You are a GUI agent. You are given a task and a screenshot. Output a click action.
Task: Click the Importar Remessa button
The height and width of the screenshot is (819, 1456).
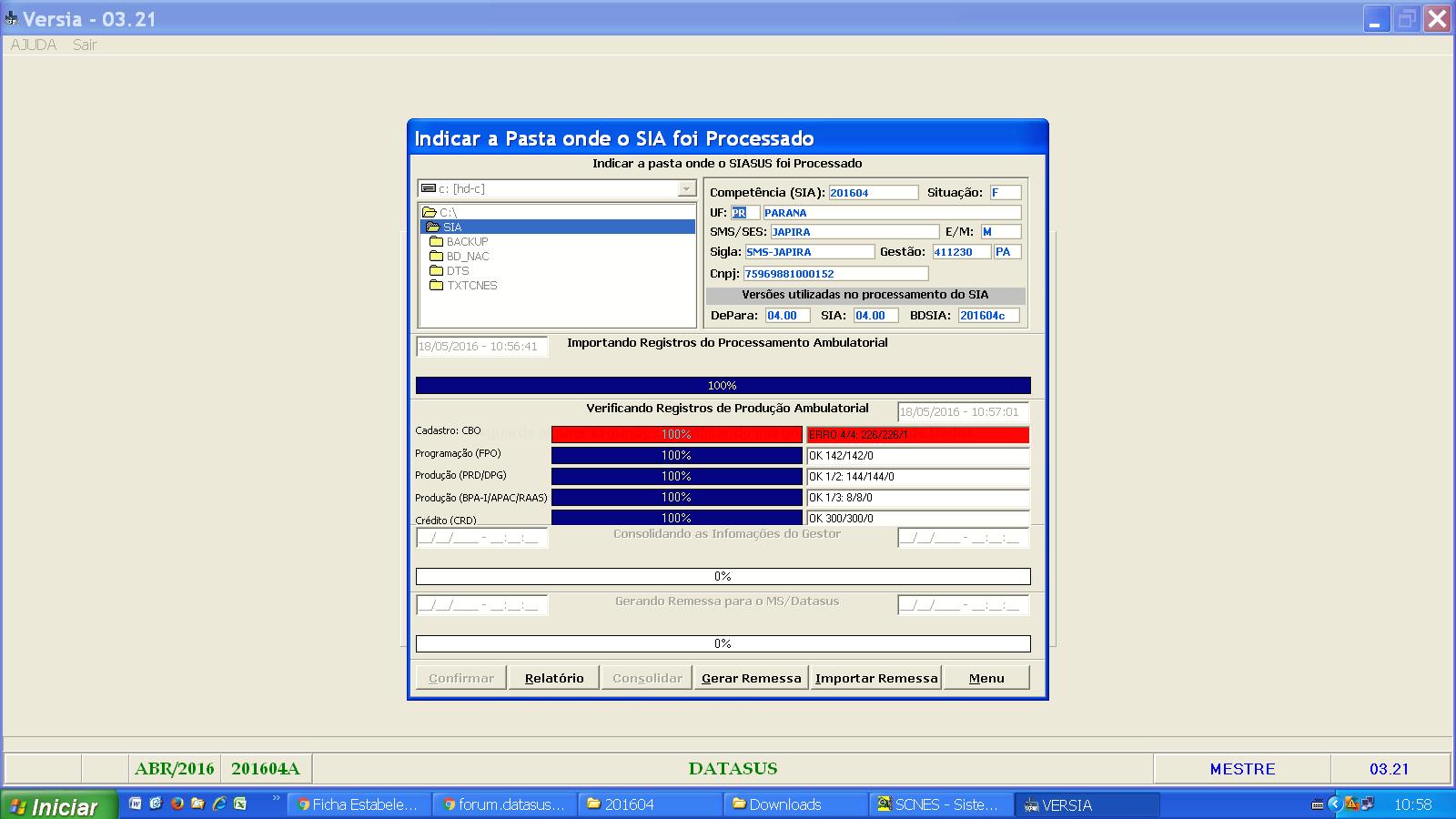875,678
